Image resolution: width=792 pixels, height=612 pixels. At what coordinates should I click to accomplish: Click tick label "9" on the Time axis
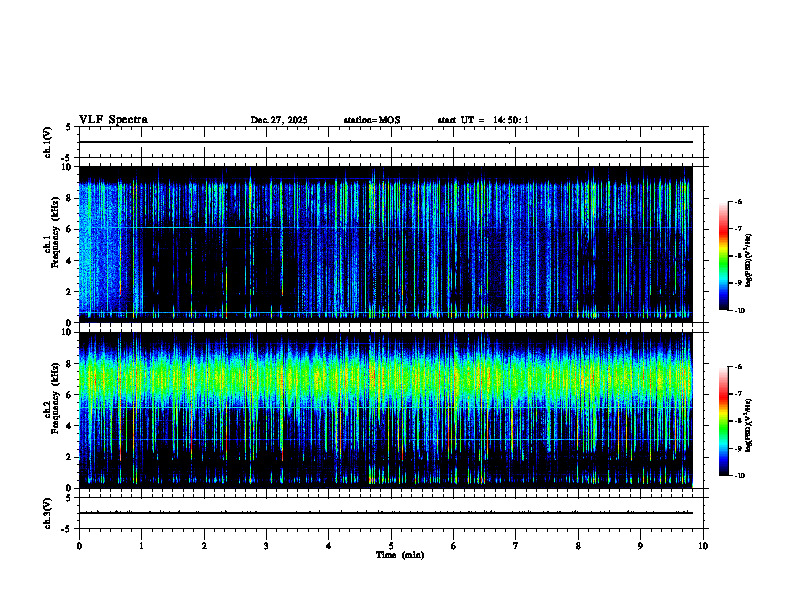[640, 546]
